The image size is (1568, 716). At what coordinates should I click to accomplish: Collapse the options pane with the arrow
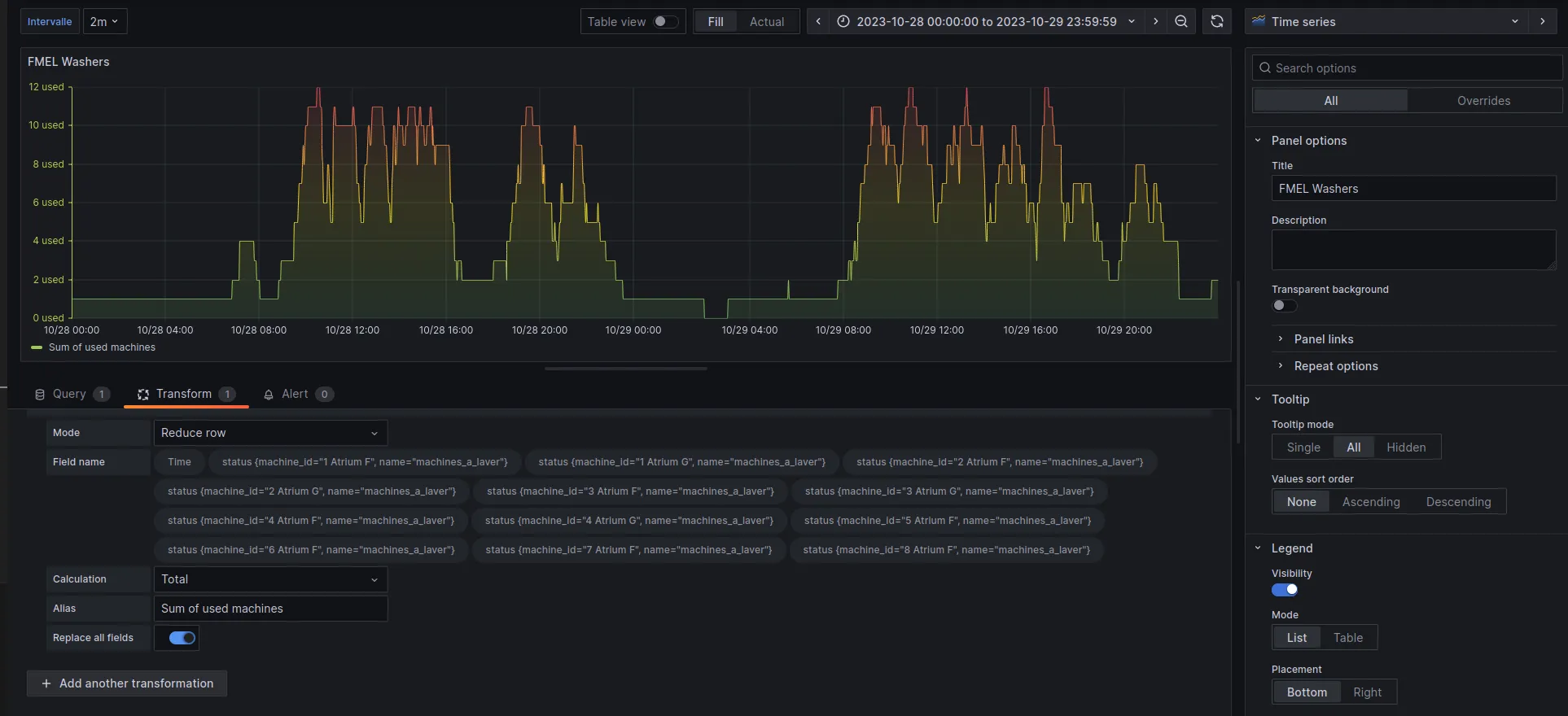click(1543, 22)
